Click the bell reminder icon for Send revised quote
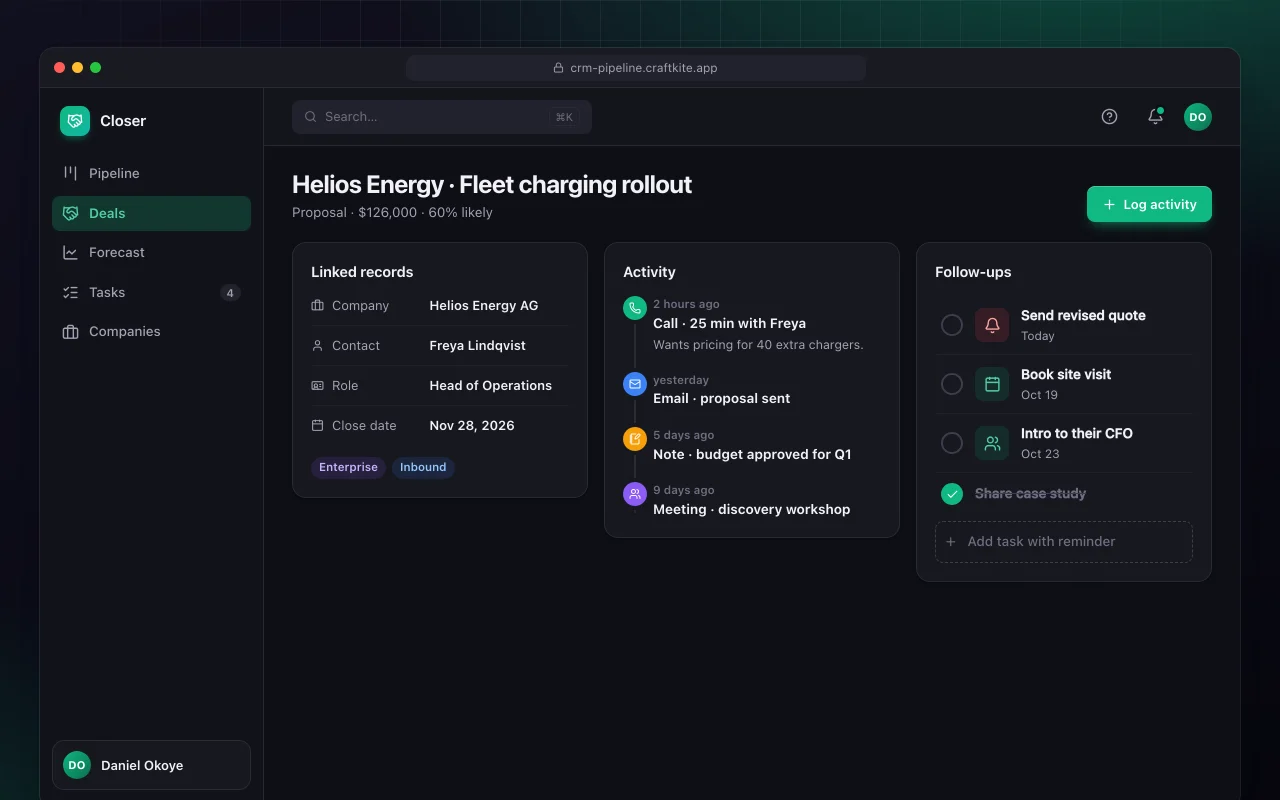Viewport: 1280px width, 800px height. [x=992, y=325]
